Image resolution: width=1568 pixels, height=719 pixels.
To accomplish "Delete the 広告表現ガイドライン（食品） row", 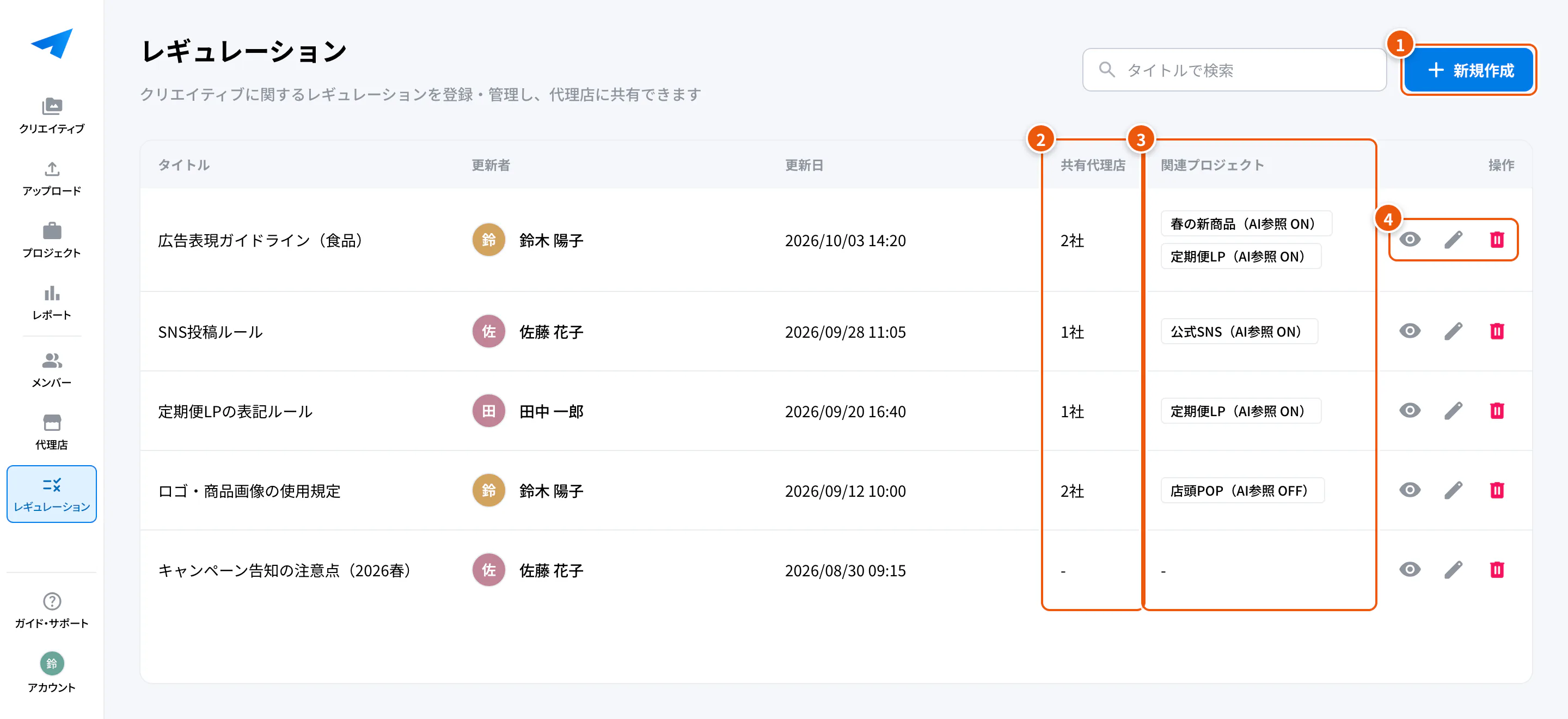I will pyautogui.click(x=1497, y=240).
